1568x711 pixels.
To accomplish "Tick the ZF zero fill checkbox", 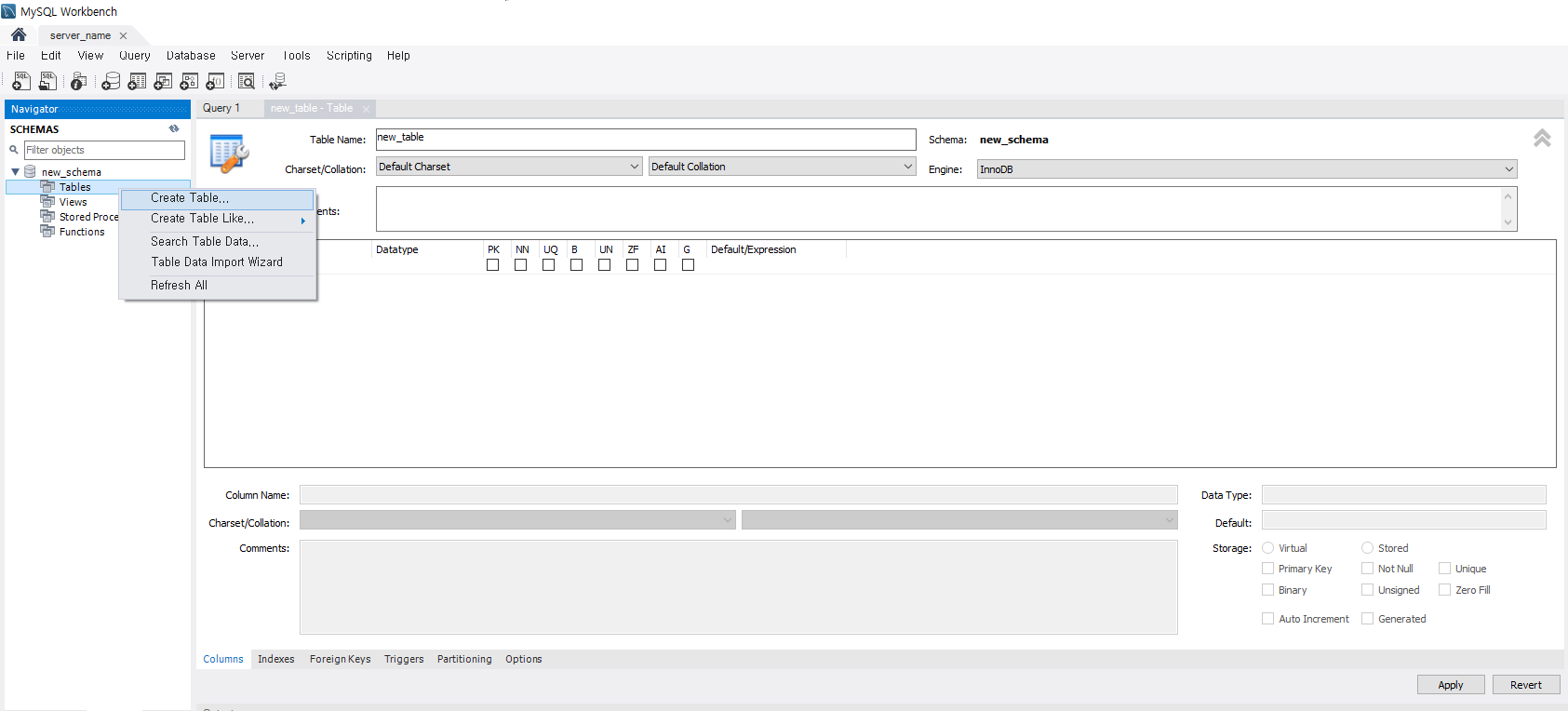I will click(x=632, y=265).
